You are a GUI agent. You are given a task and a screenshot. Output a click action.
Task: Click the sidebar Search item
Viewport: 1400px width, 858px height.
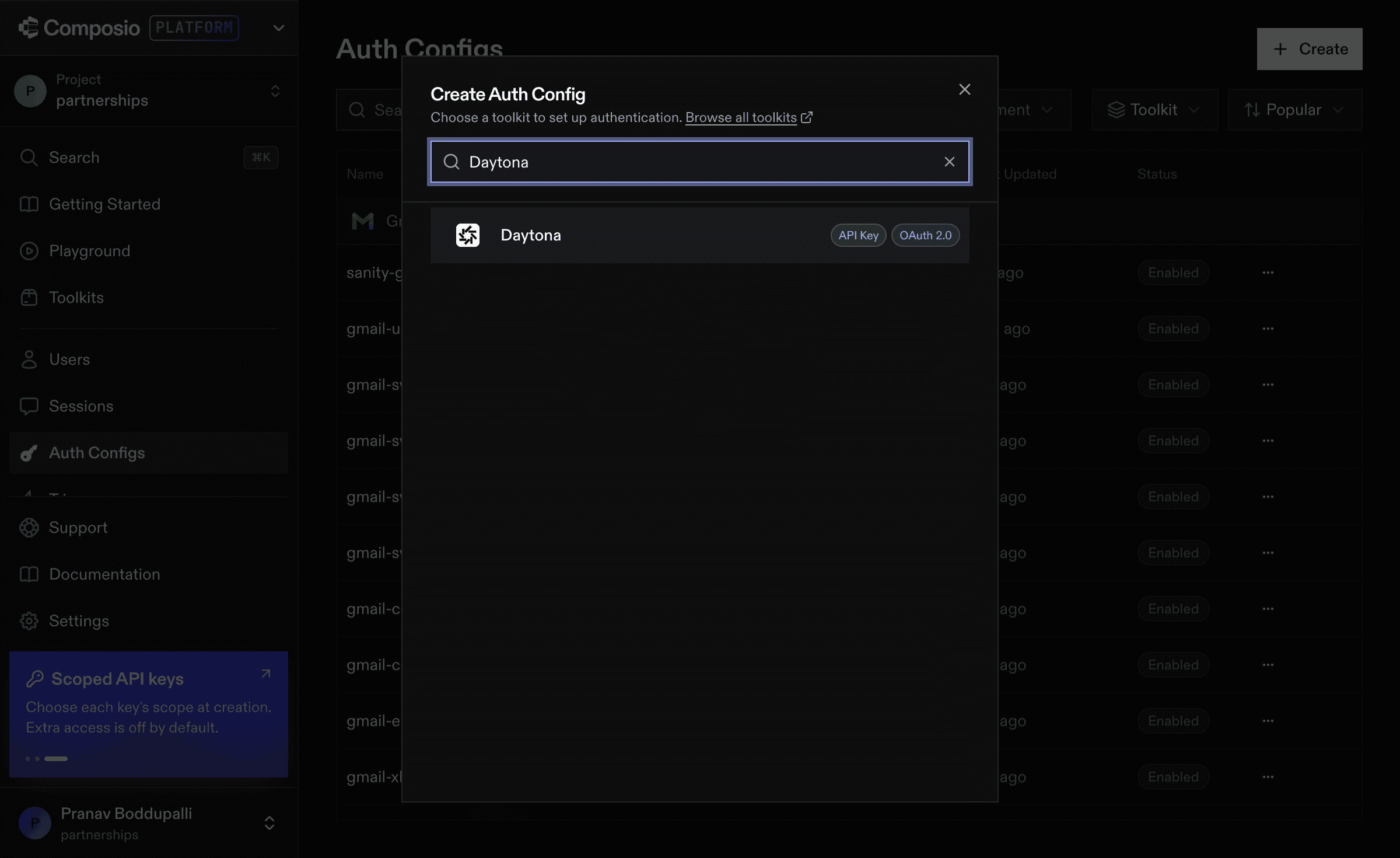pos(149,158)
